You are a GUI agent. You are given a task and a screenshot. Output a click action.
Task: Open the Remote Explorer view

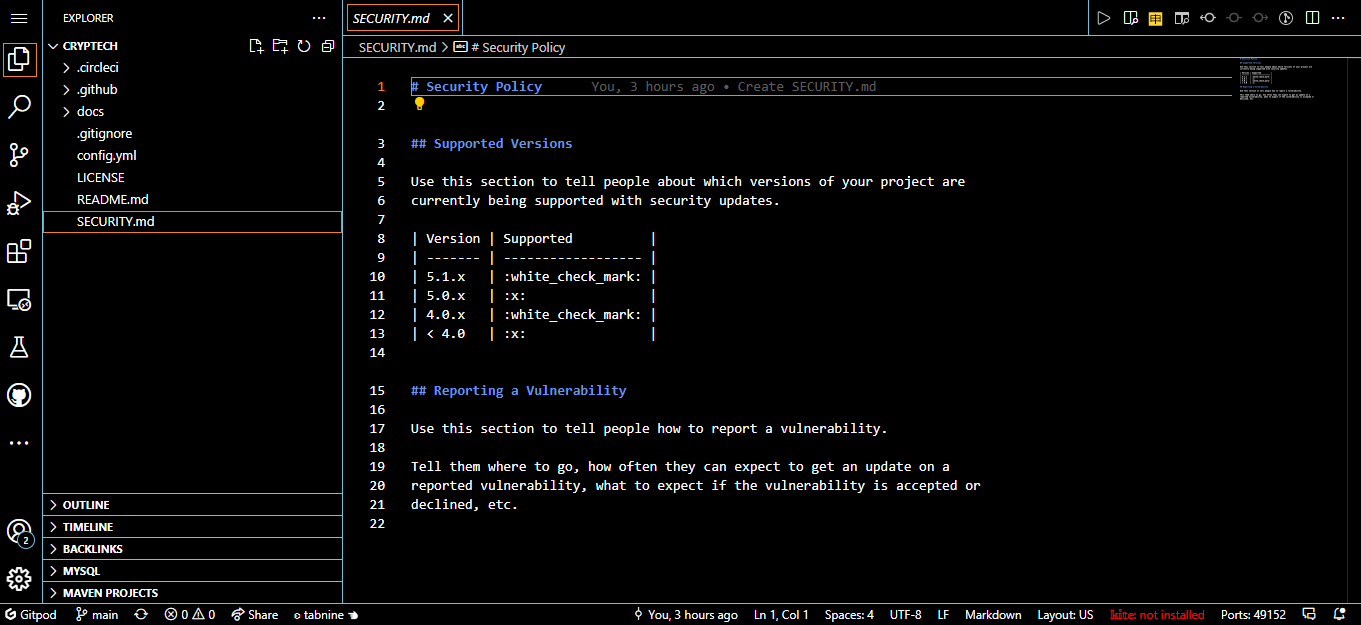19,299
